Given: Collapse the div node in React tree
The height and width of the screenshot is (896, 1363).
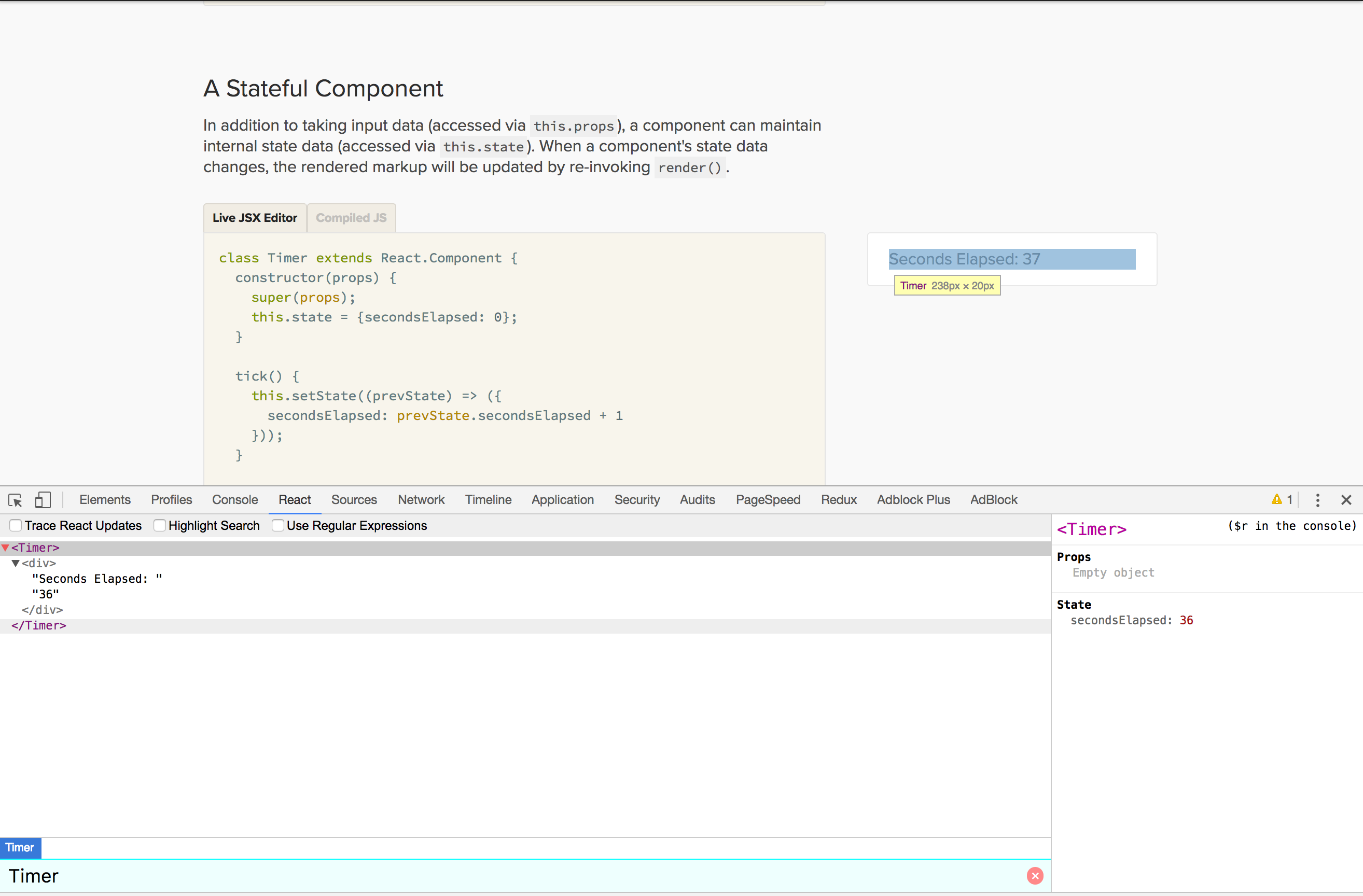Looking at the screenshot, I should click(x=16, y=563).
